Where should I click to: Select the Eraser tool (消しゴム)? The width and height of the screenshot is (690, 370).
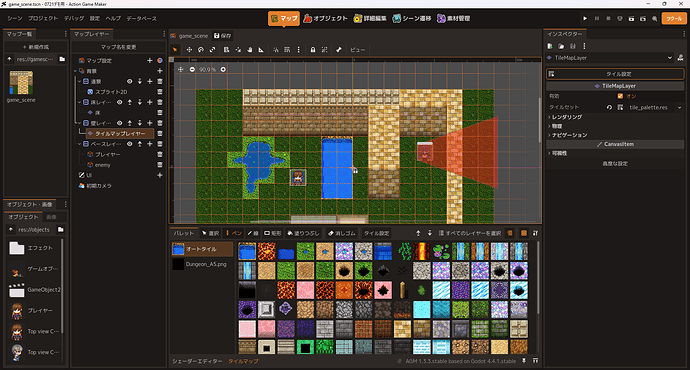341,233
